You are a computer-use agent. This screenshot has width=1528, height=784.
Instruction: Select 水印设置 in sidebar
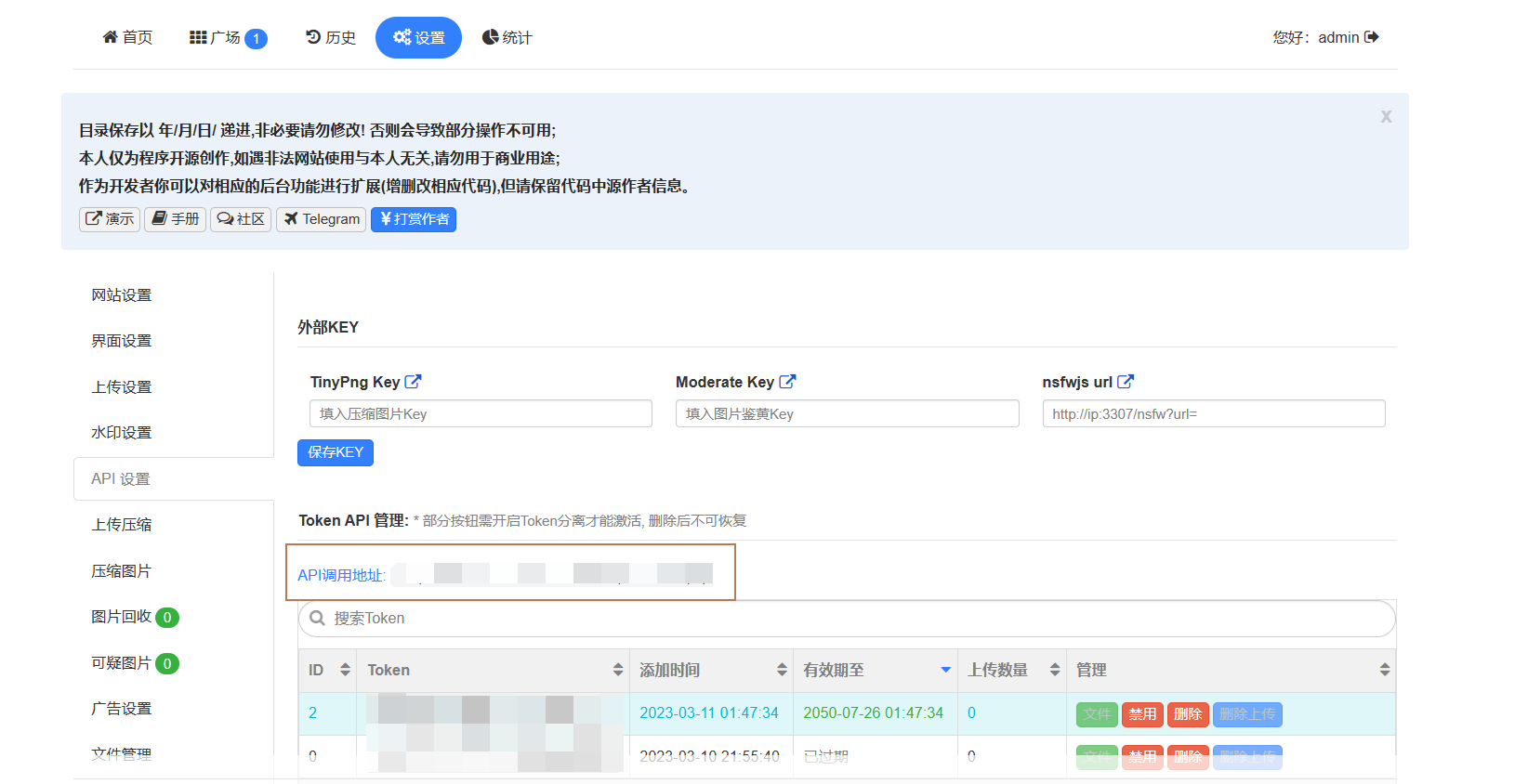[122, 433]
